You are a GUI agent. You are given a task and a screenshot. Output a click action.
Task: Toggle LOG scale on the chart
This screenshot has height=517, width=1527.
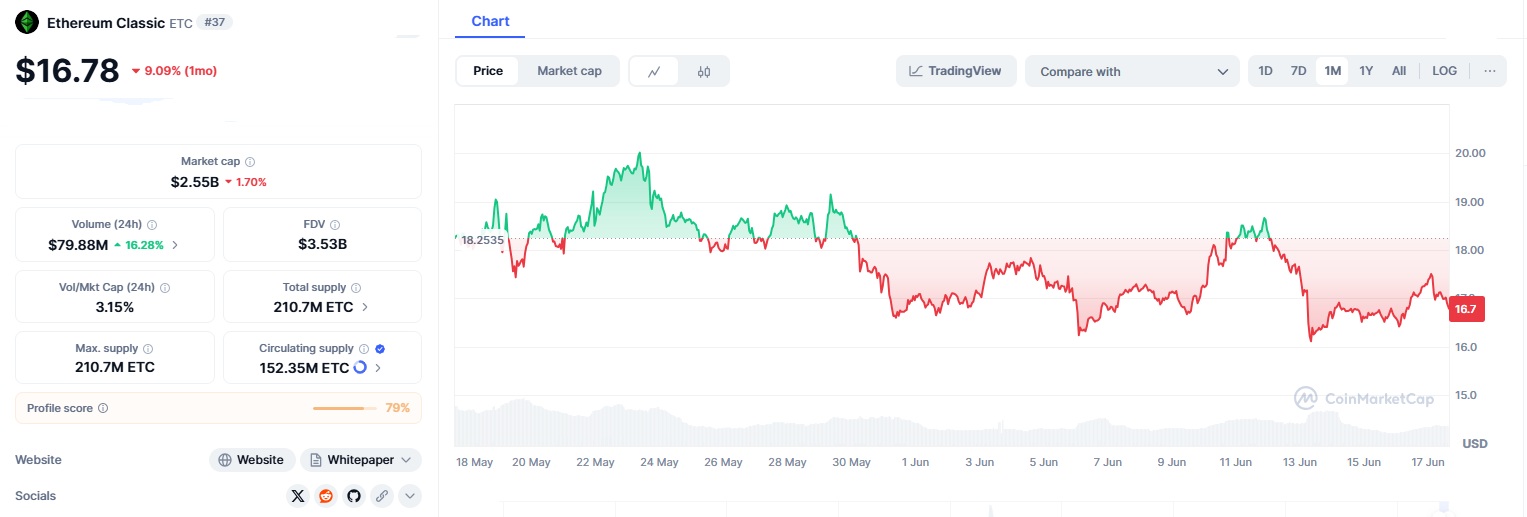pyautogui.click(x=1444, y=71)
